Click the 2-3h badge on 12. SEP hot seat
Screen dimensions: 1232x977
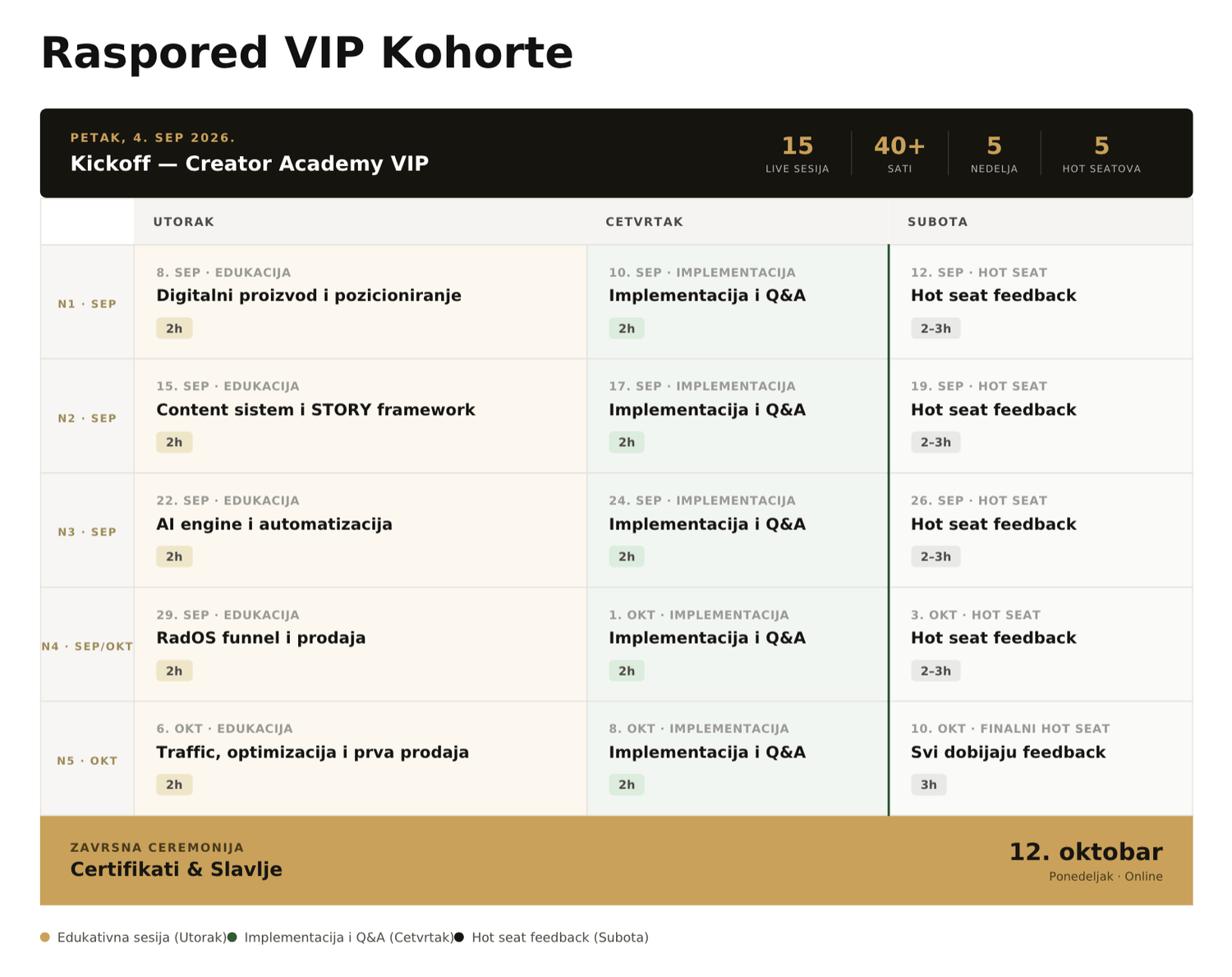click(935, 329)
